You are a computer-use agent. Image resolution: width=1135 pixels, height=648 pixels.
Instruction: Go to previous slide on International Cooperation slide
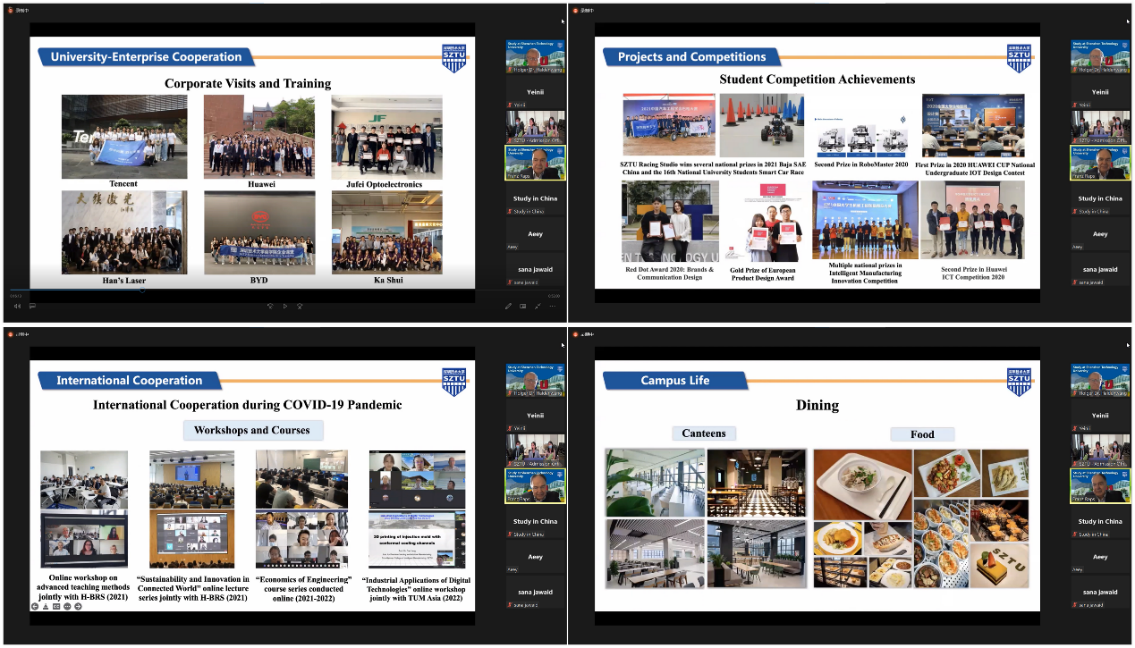(x=35, y=606)
